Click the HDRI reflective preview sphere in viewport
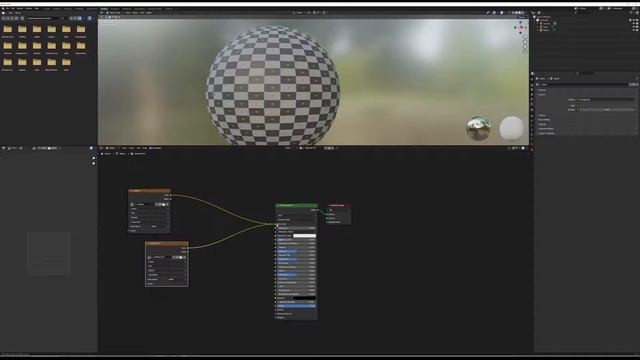This screenshot has width=640, height=360. click(478, 129)
